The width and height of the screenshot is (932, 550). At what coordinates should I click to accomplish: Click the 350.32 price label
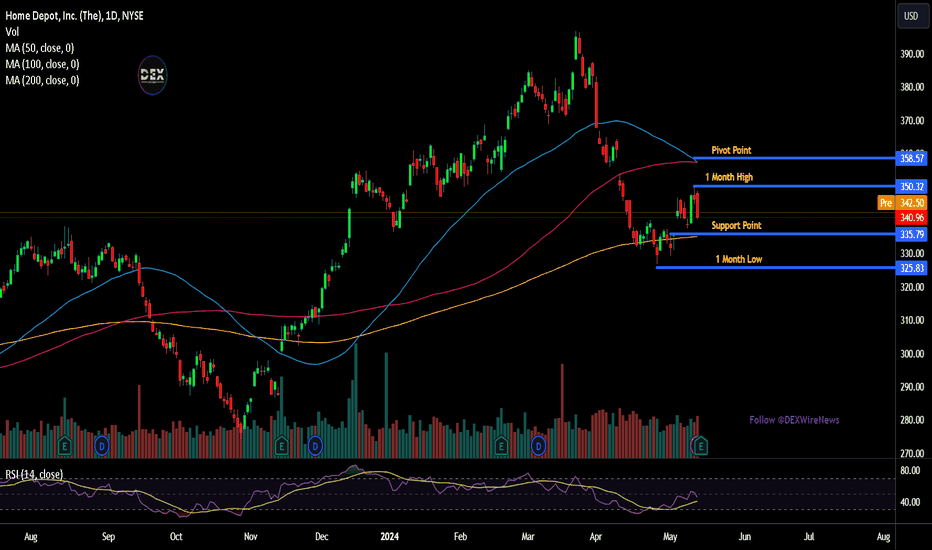point(912,187)
